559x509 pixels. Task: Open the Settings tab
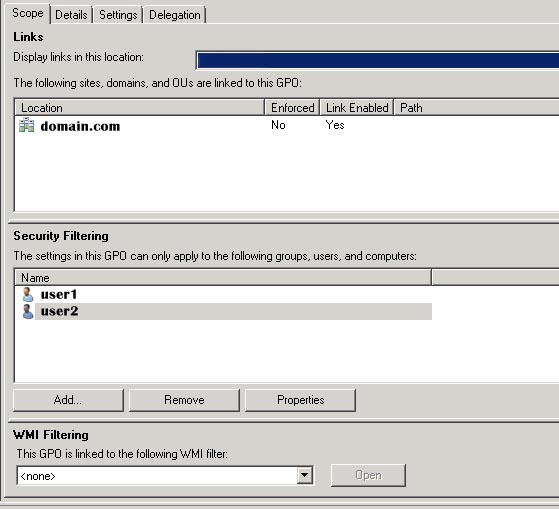pos(118,15)
